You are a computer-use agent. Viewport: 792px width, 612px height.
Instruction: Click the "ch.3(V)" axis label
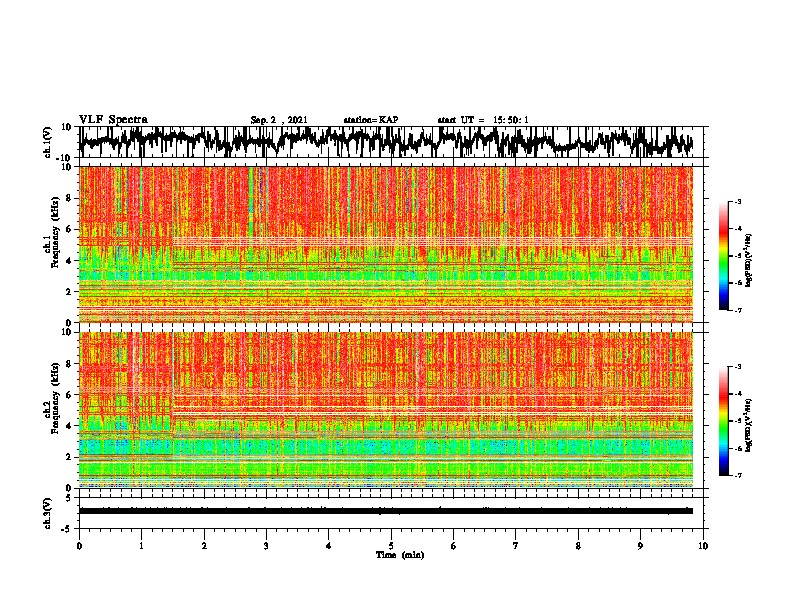(48, 513)
